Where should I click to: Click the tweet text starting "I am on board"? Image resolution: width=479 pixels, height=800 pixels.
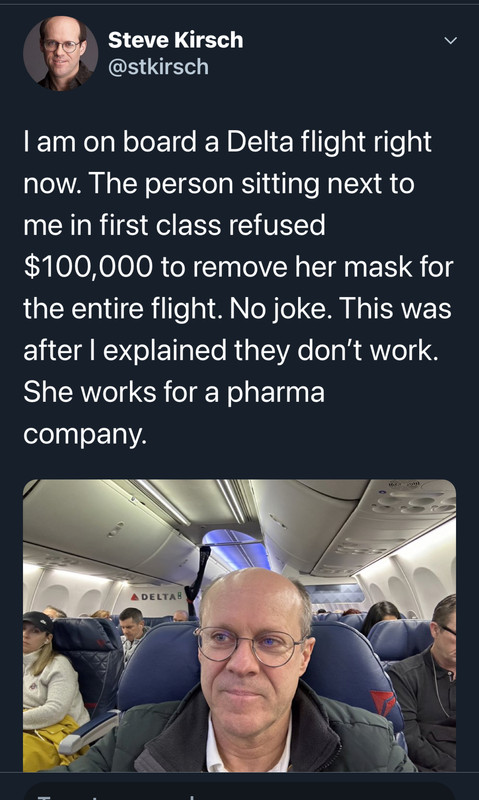click(x=238, y=288)
